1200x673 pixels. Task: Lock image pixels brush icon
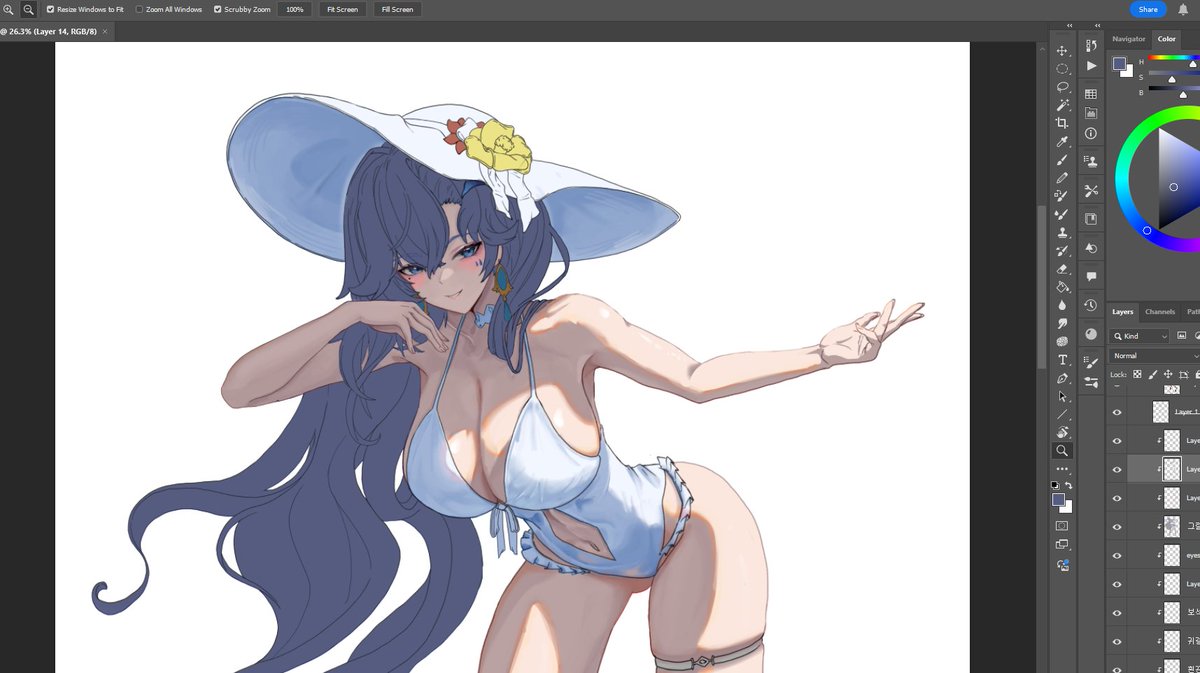(1152, 374)
